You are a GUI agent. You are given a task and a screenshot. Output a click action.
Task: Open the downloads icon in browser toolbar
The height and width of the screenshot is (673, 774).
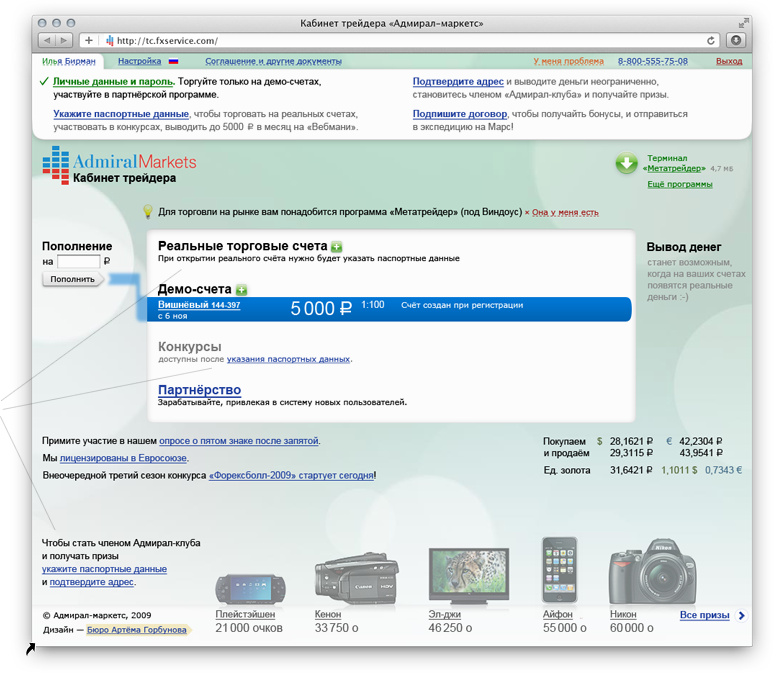[736, 40]
